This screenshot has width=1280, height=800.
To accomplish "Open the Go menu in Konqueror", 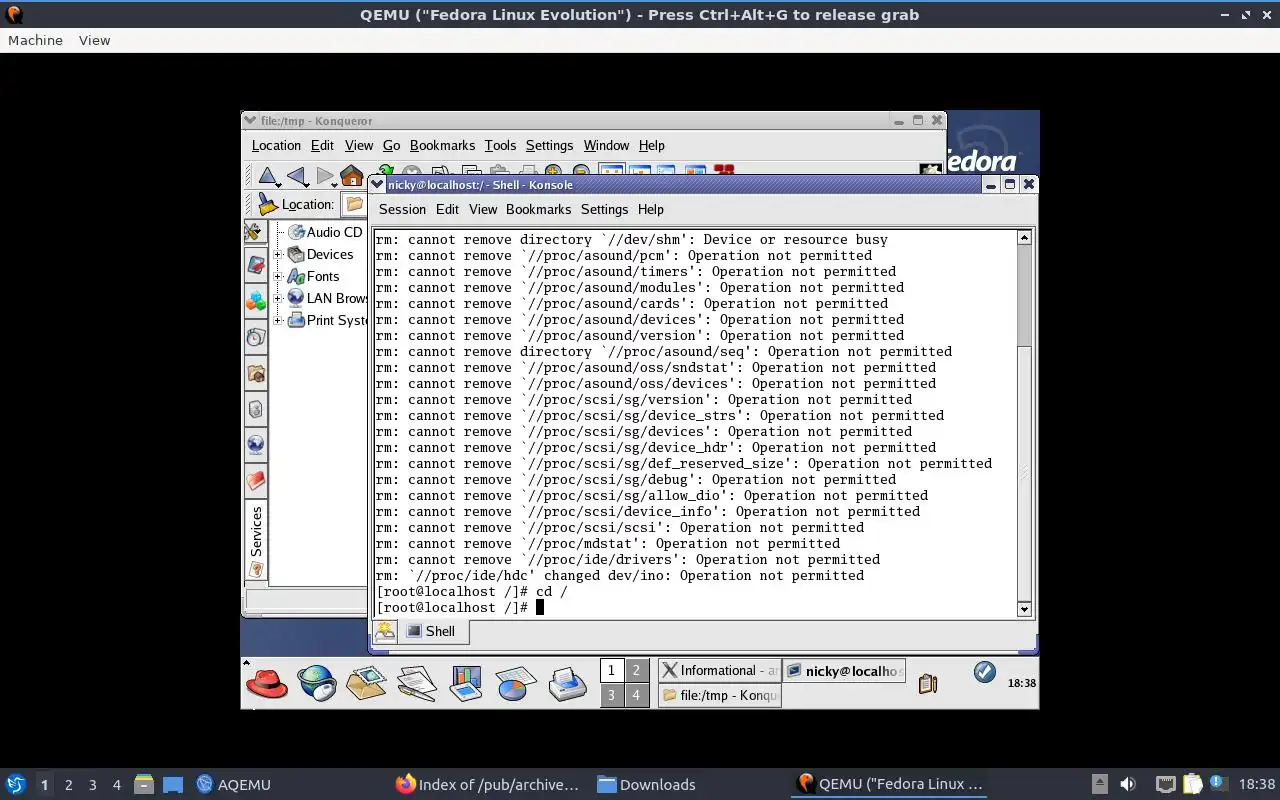I will click(x=391, y=145).
